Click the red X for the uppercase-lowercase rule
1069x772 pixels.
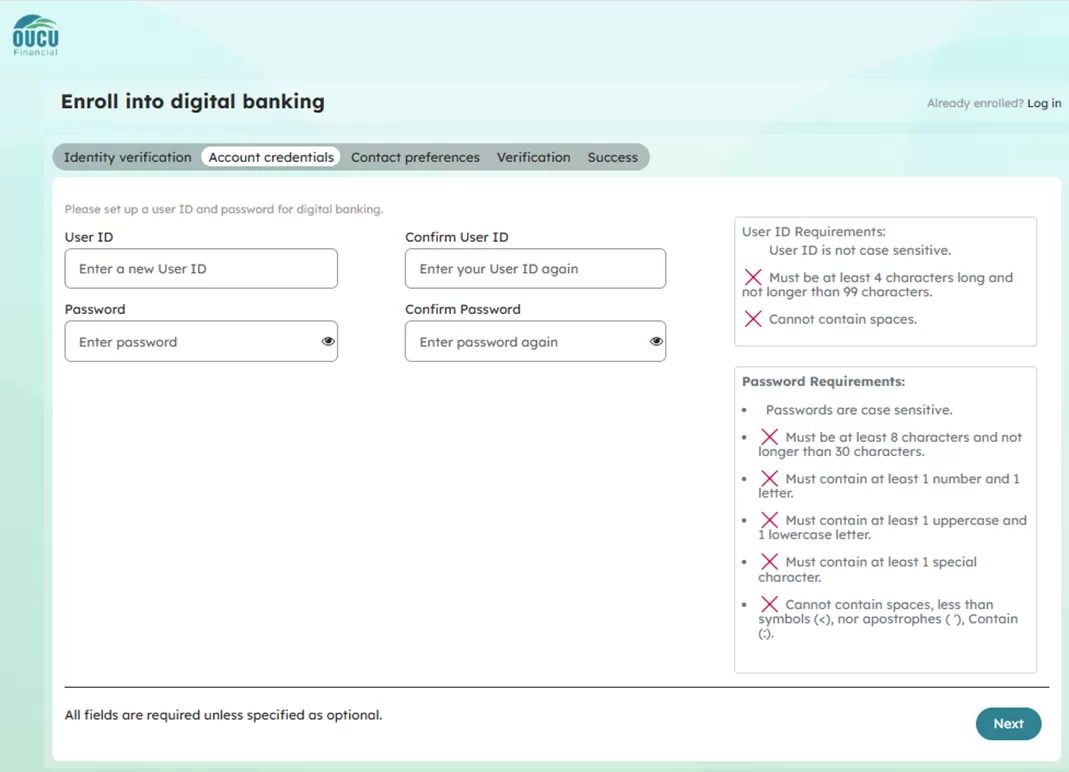769,520
